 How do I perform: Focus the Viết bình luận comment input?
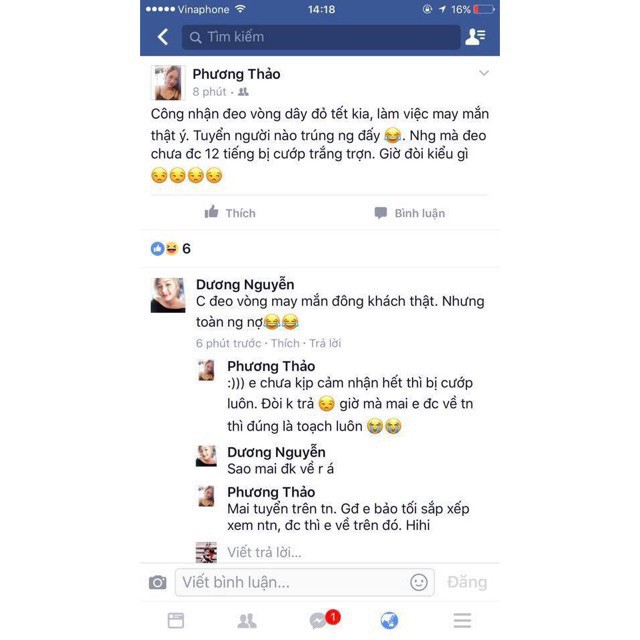click(304, 582)
